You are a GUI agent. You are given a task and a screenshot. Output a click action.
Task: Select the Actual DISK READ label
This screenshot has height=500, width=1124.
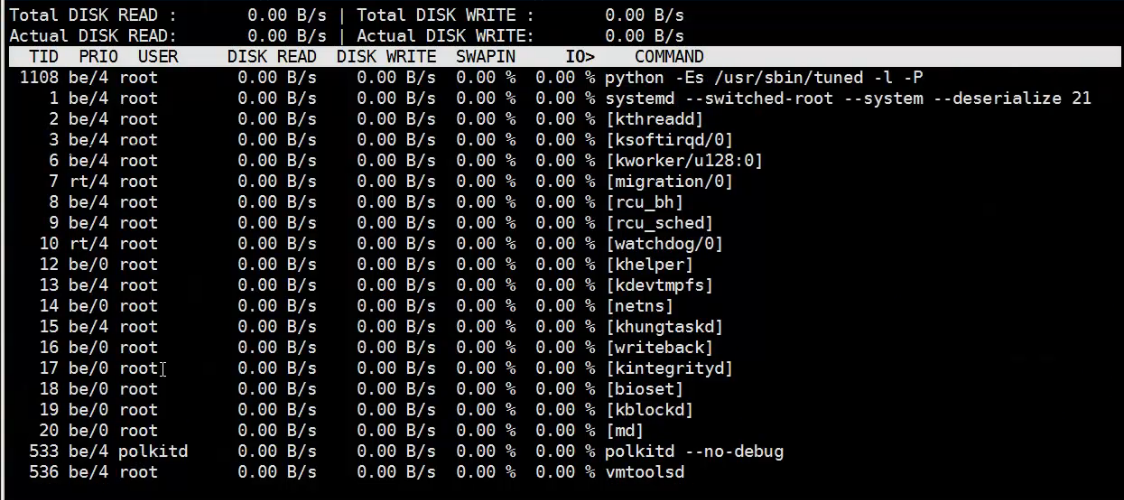point(92,36)
